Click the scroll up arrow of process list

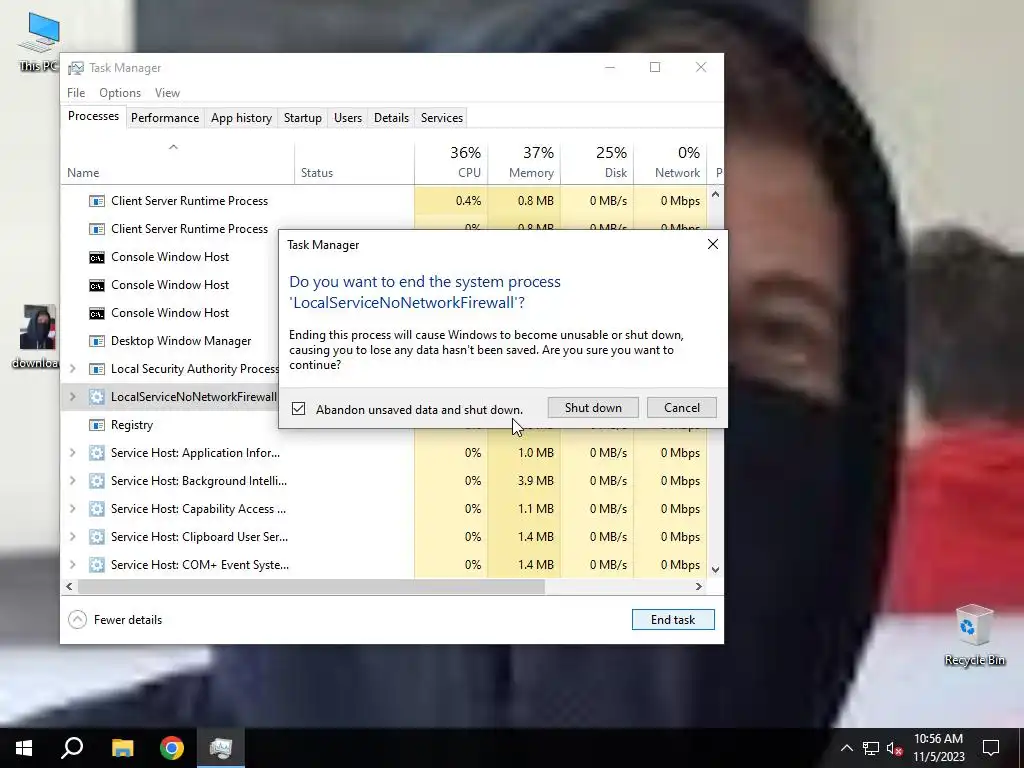715,195
